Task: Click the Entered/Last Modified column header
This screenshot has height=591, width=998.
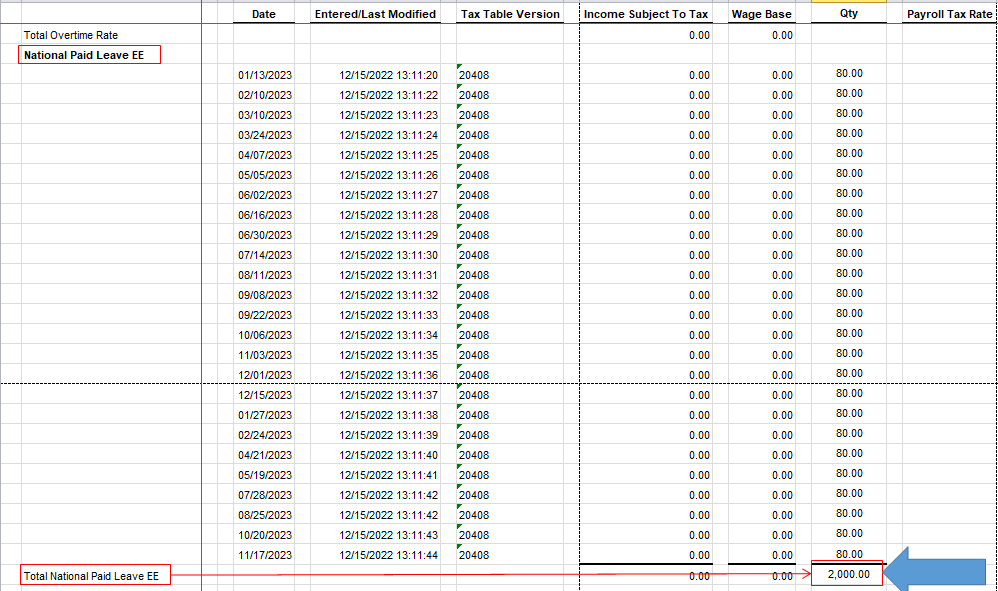Action: click(x=375, y=13)
